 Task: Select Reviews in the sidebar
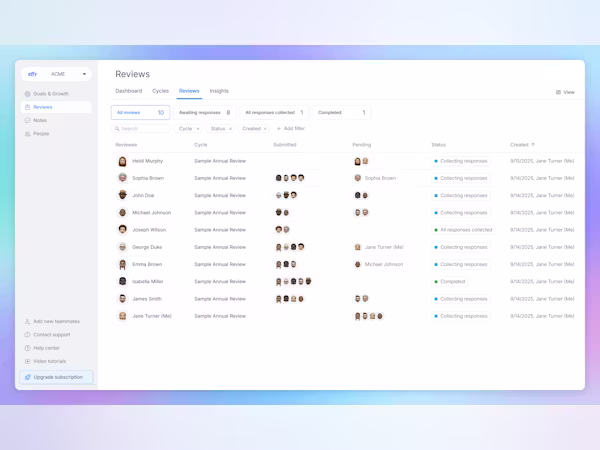(56, 107)
